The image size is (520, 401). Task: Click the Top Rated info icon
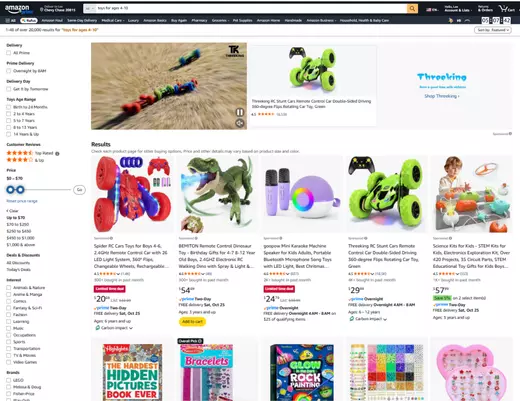point(57,154)
